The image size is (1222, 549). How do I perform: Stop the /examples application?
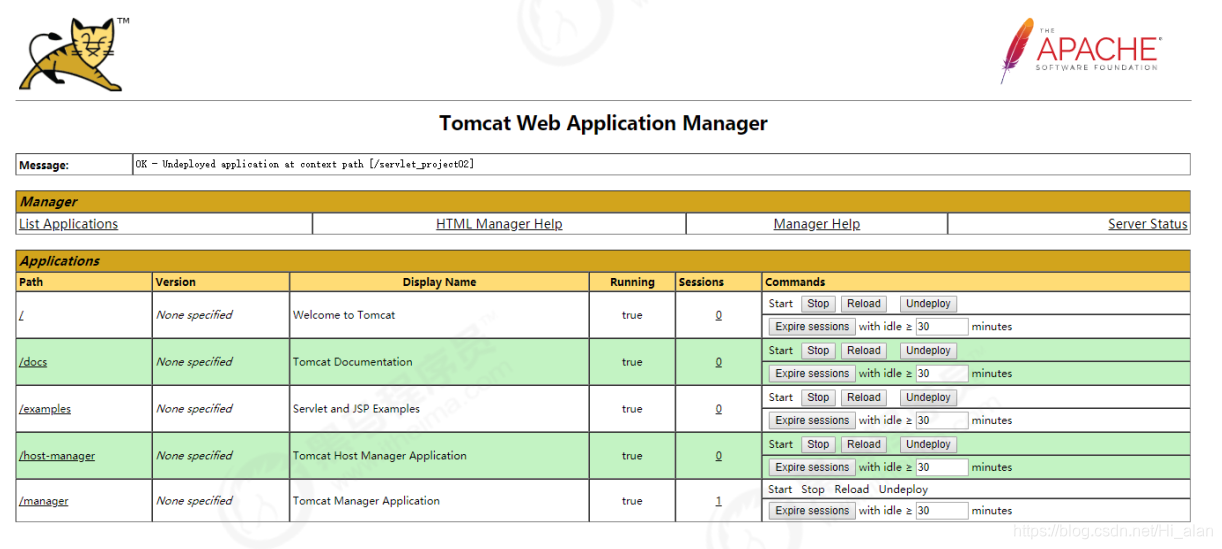tap(818, 398)
